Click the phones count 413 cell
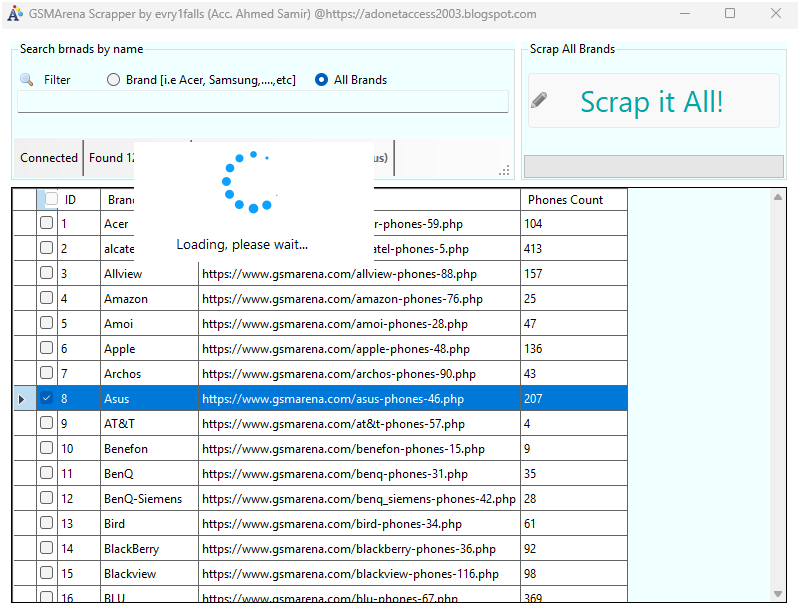This screenshot has width=800, height=614. pyautogui.click(x=573, y=249)
